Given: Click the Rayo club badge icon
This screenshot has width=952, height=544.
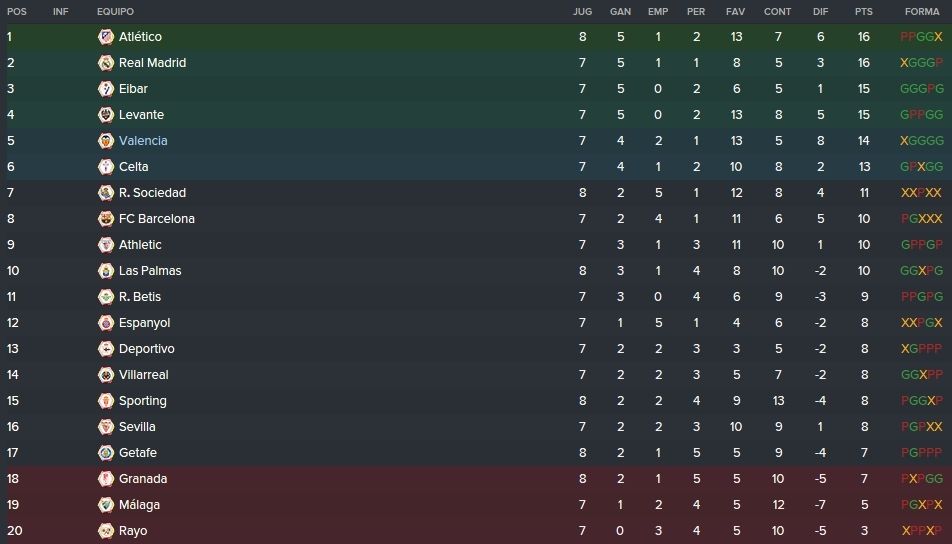Looking at the screenshot, I should (x=106, y=531).
